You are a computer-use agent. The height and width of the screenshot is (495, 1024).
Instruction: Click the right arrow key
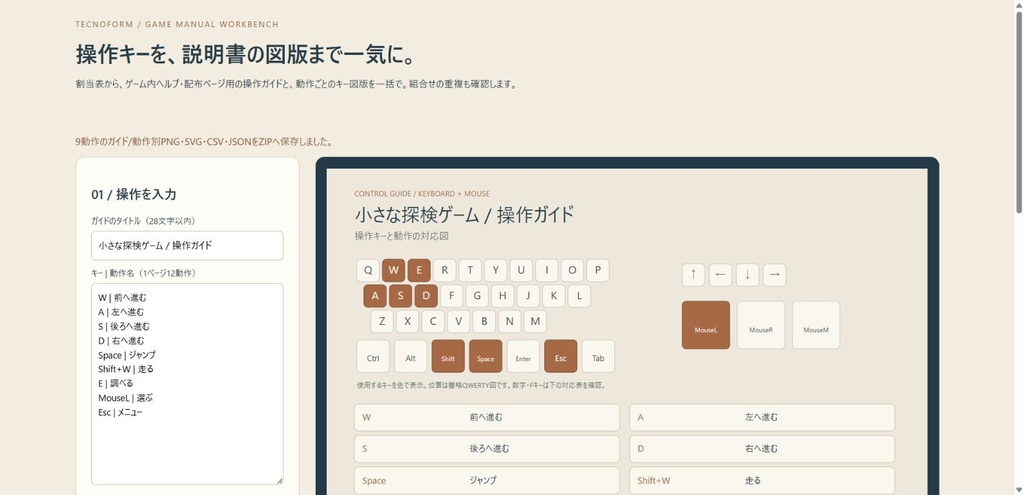pos(775,275)
